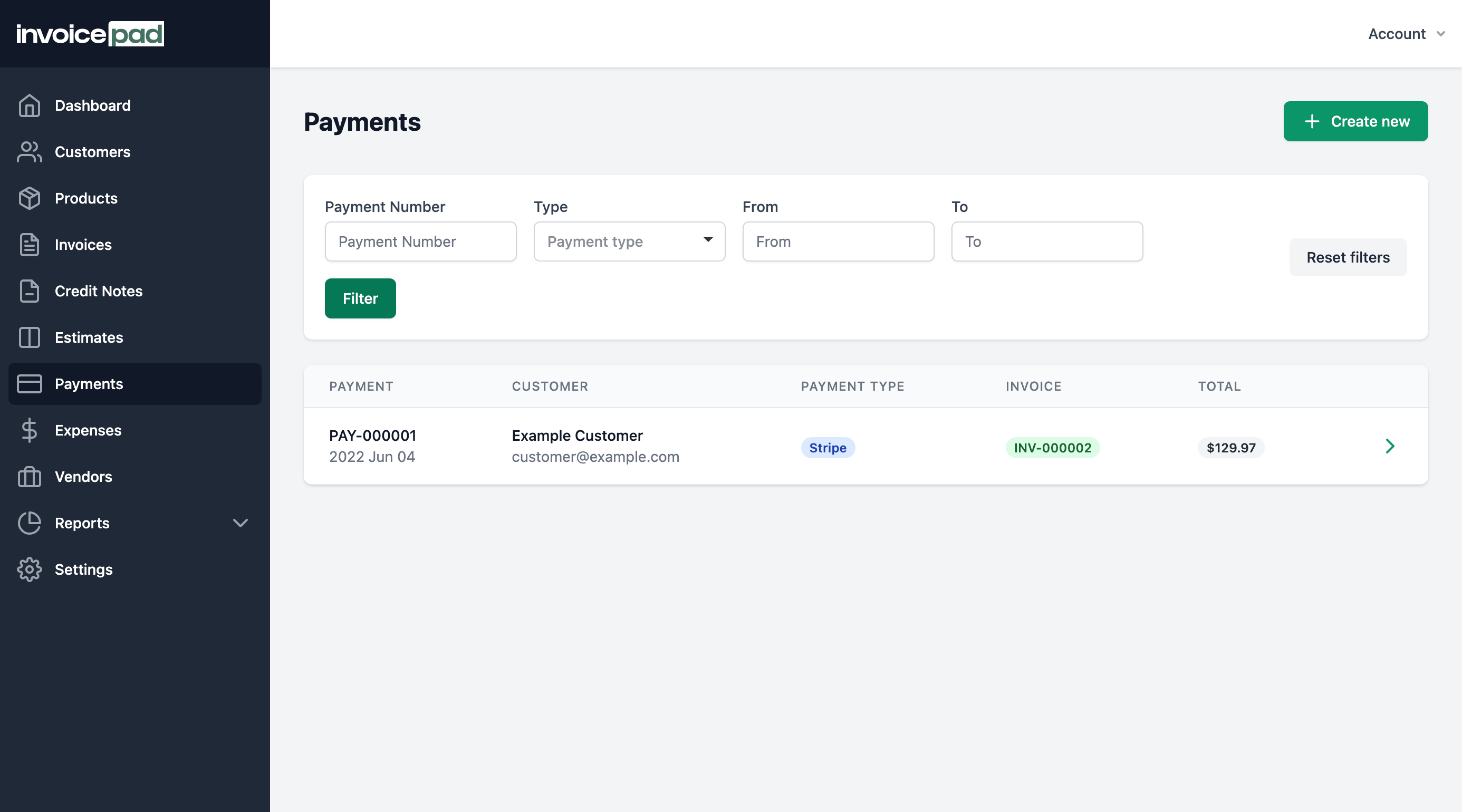
Task: Click Reset filters button
Action: click(1348, 258)
